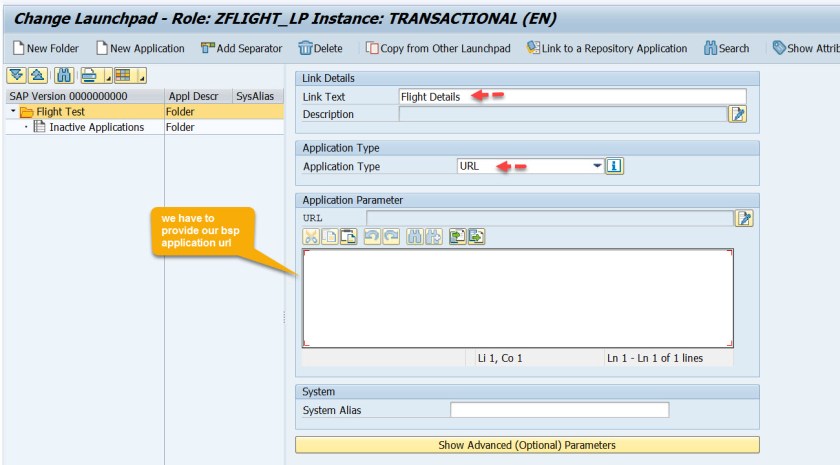Click inside the URL text editor area
This screenshot has width=840, height=465.
point(518,298)
